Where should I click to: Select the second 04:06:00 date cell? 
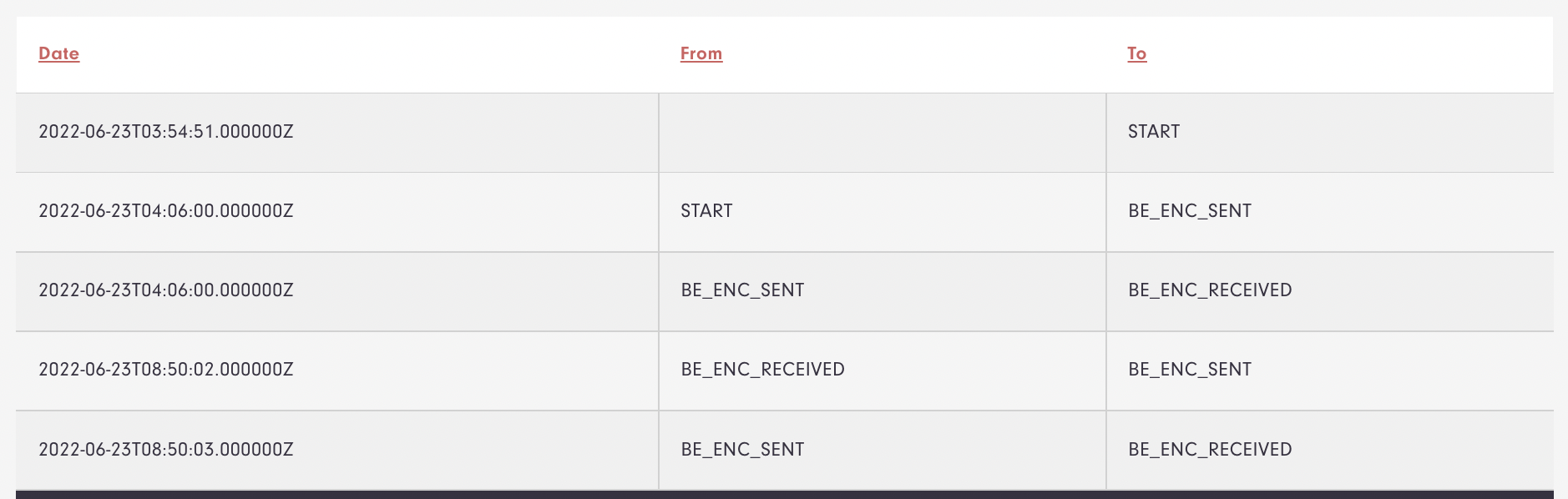166,290
